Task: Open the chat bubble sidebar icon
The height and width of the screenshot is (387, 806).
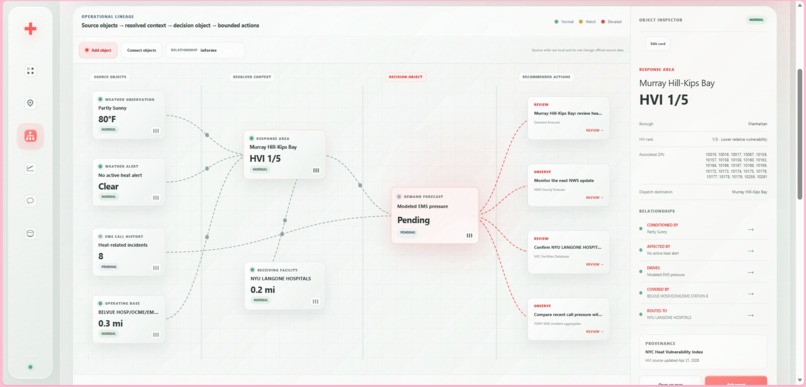Action: [30, 200]
